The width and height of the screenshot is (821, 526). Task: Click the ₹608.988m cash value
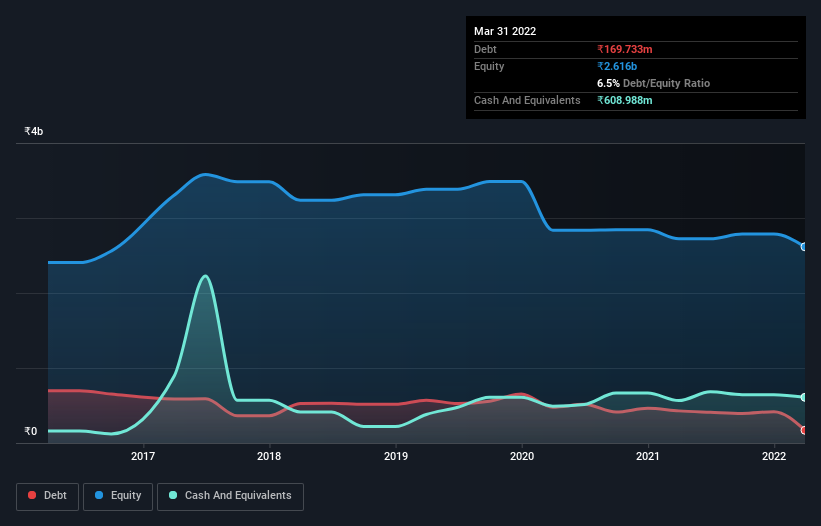(625, 100)
